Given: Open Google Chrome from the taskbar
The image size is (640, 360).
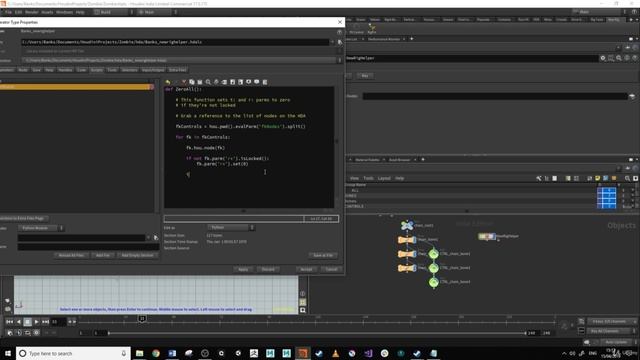Looking at the screenshot, I should (x=156, y=353).
